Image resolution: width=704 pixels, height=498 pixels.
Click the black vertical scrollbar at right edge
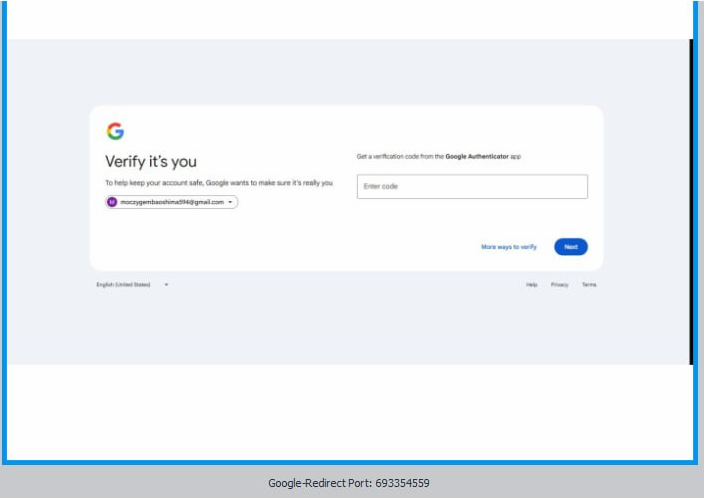click(x=691, y=200)
